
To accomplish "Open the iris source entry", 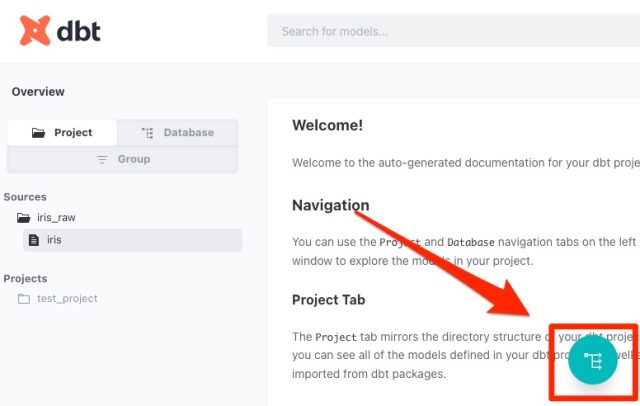I will (x=54, y=240).
